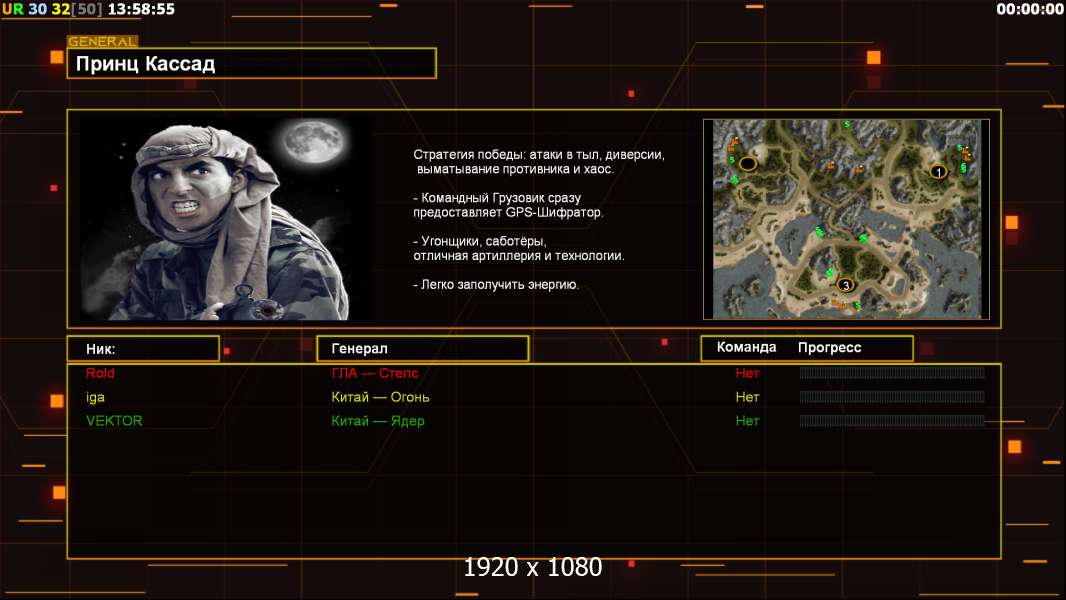
Task: Click start position marker 1 on minimap
Action: 939,172
